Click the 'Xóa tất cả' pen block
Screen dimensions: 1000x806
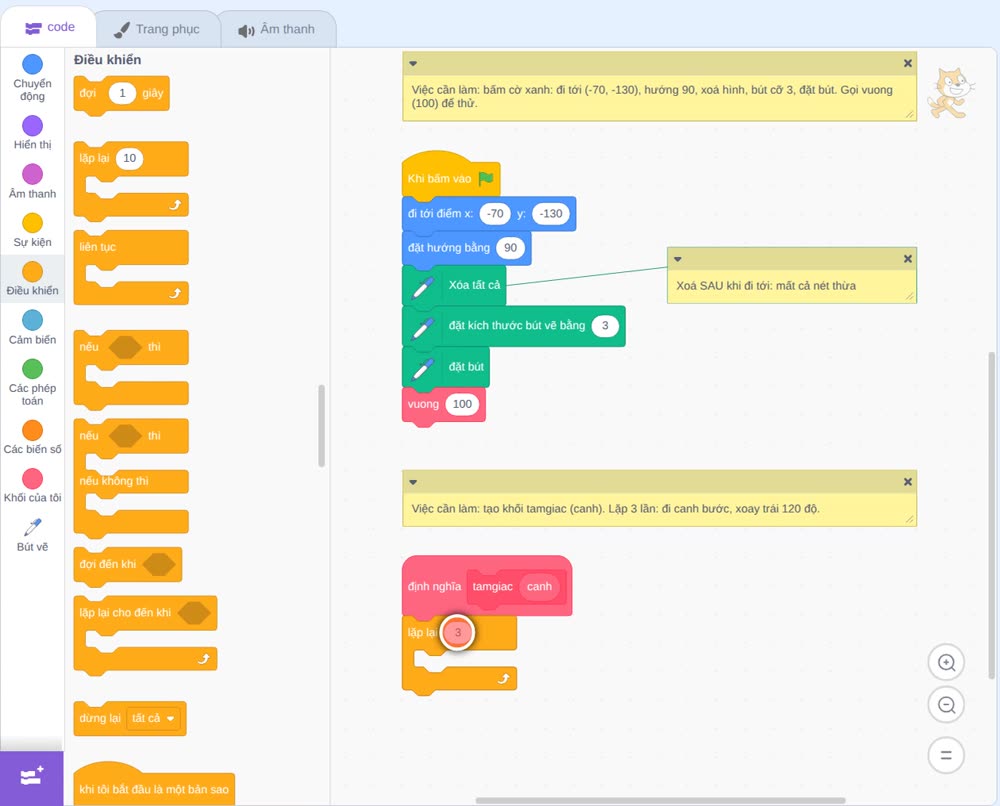tap(454, 285)
